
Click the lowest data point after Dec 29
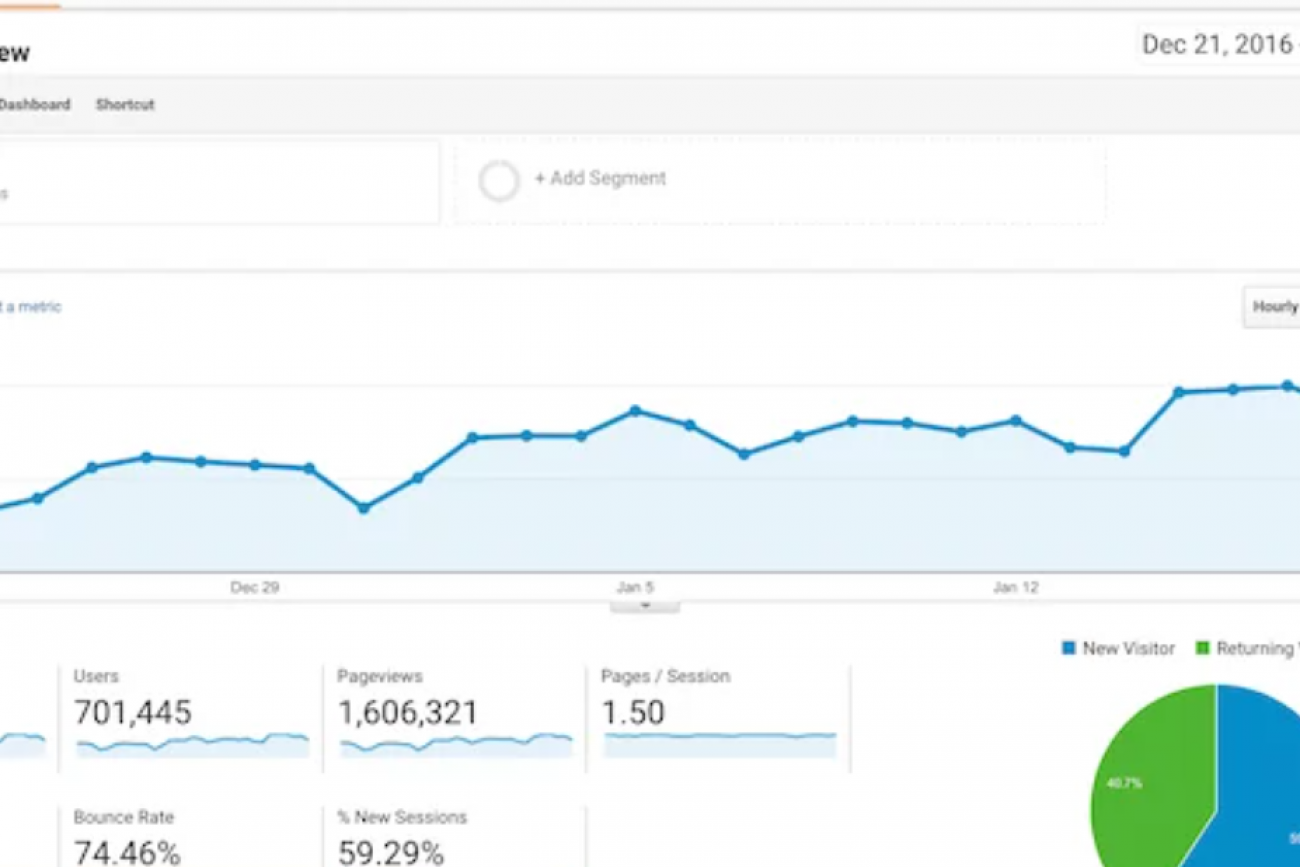coord(364,508)
